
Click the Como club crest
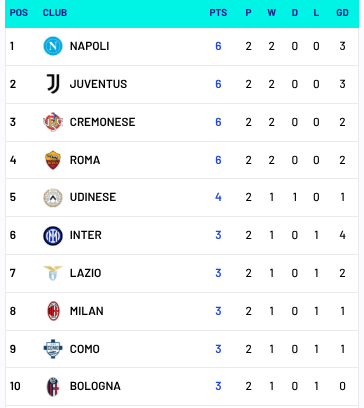point(53,349)
